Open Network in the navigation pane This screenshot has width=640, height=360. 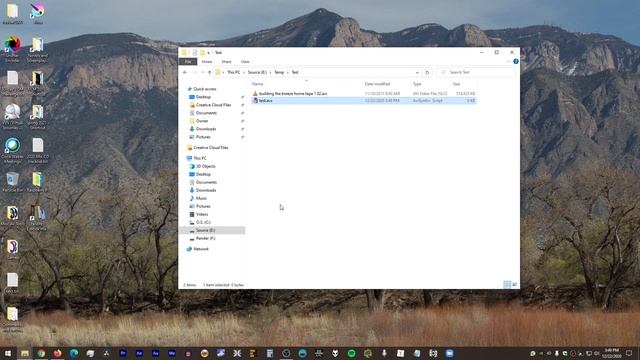pos(201,249)
